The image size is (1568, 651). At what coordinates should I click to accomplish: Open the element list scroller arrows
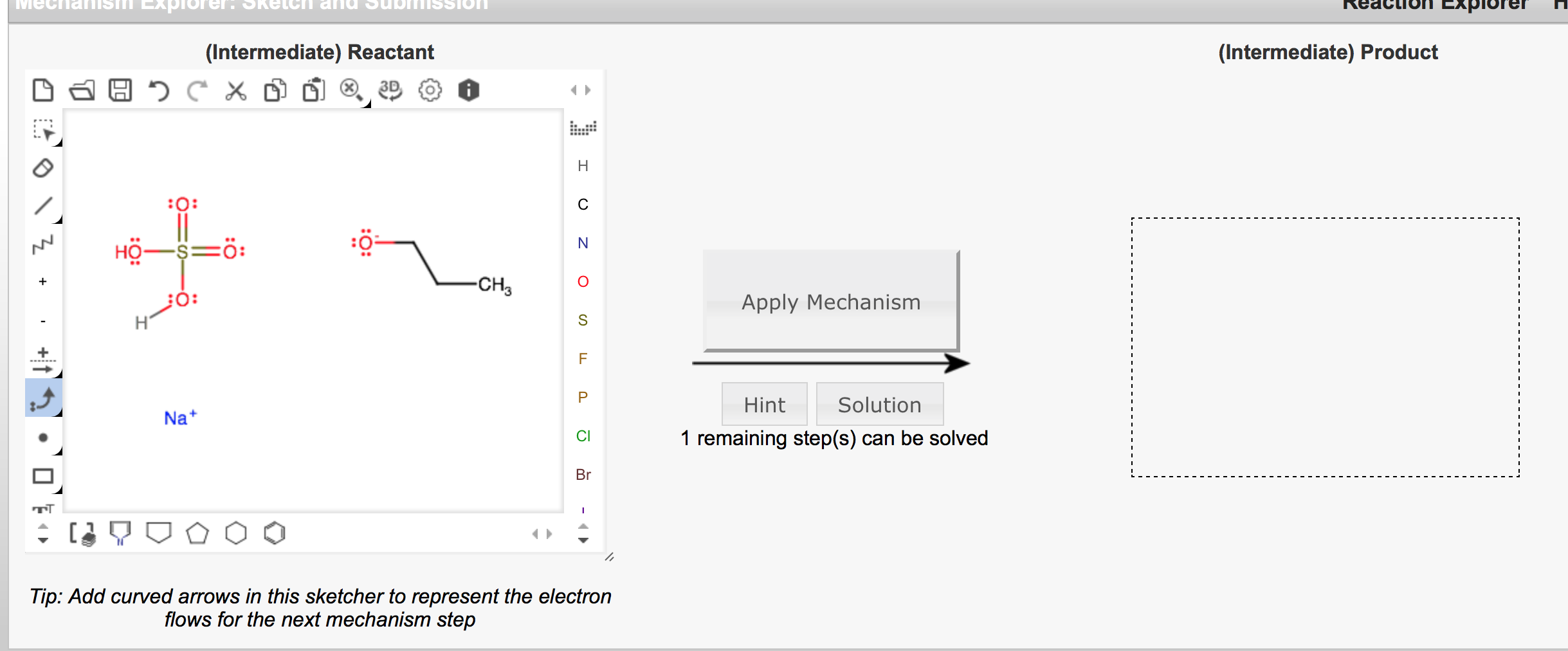coord(582,533)
